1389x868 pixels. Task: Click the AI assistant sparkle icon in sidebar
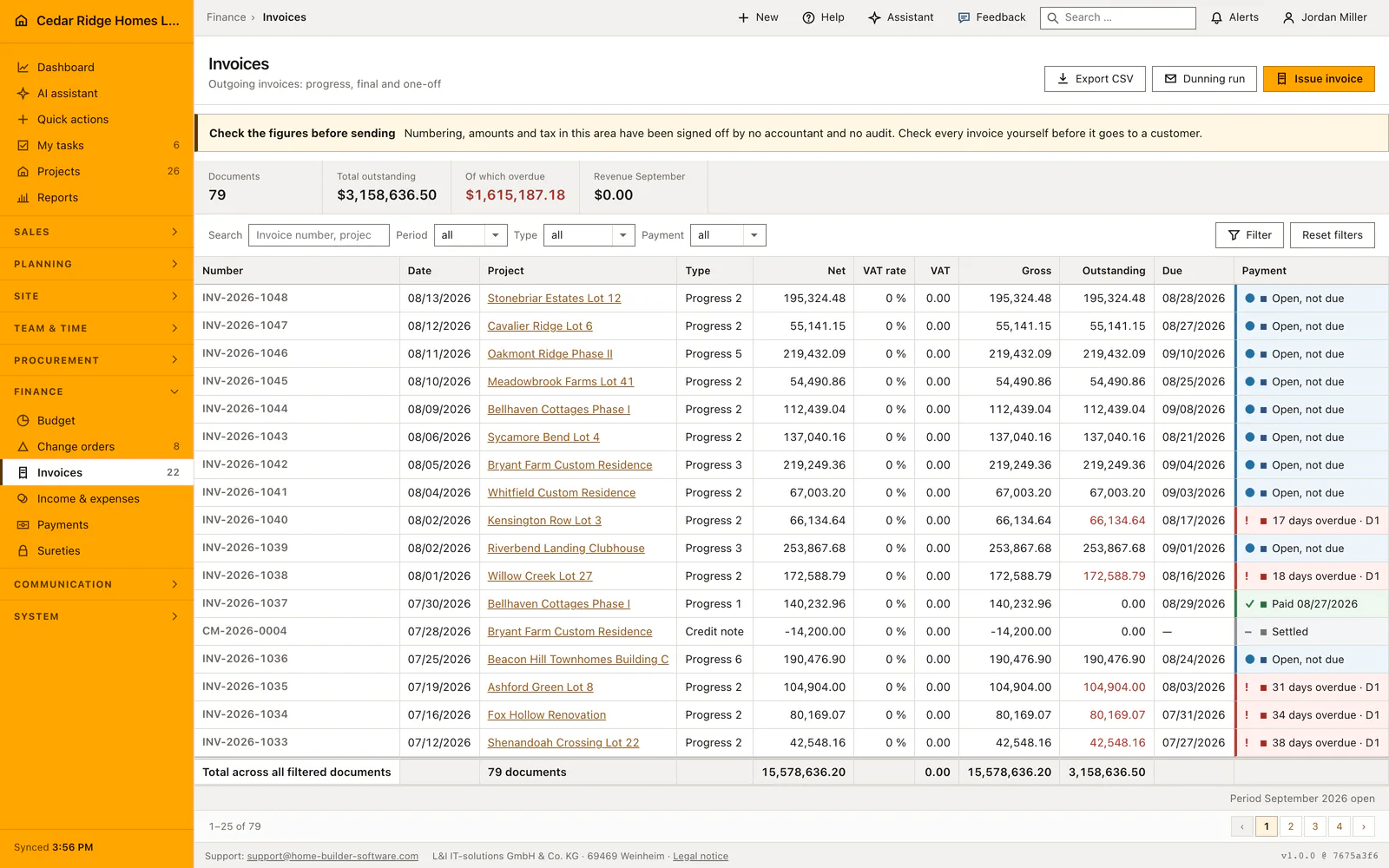pos(23,94)
